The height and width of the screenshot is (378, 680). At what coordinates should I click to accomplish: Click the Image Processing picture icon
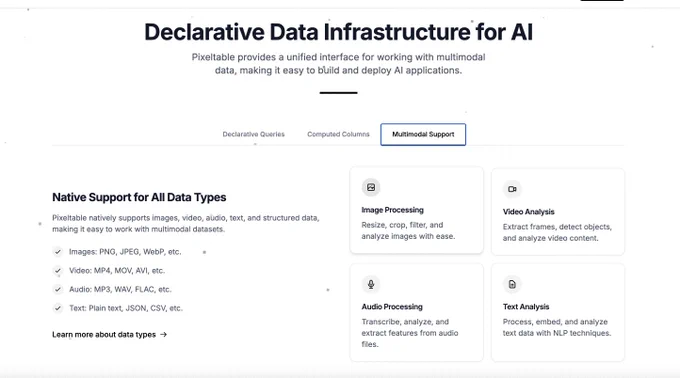[371, 187]
